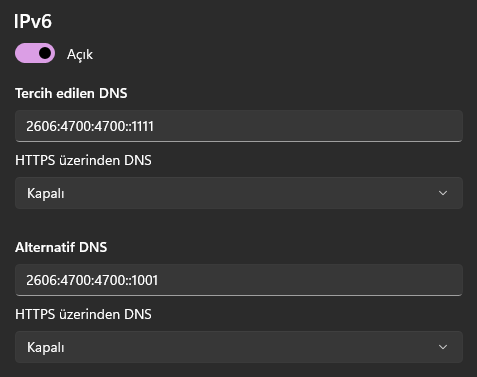
Task: Open the Kapalı dropdown under Alternatif DNS
Action: [x=239, y=347]
